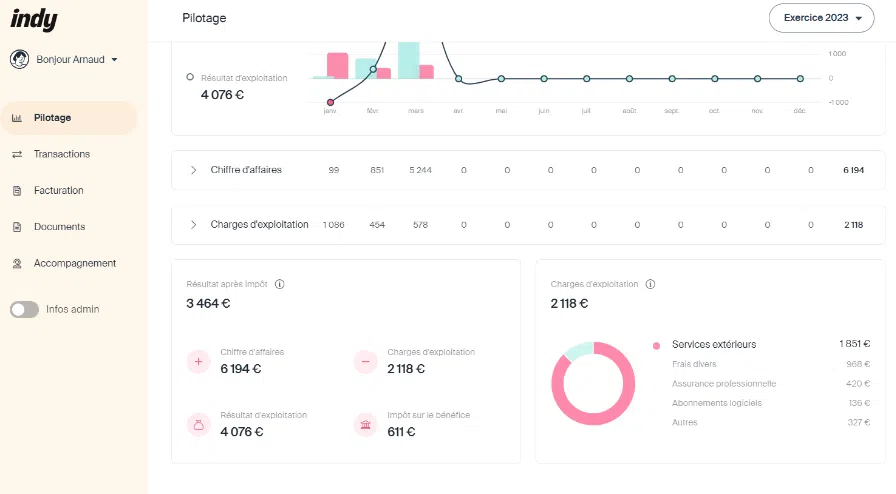
Task: Click the Résultat d'exploitation money bag icon
Action: coord(198,425)
